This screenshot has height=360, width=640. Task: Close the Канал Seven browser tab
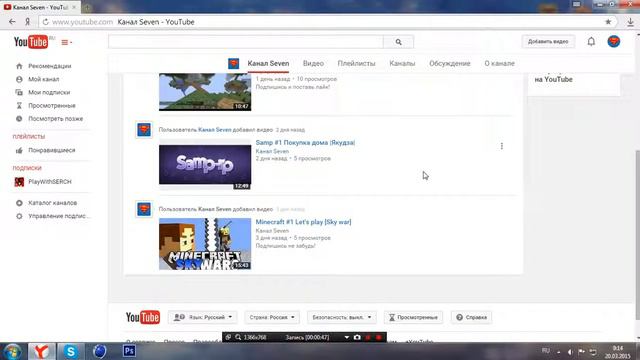click(x=74, y=7)
